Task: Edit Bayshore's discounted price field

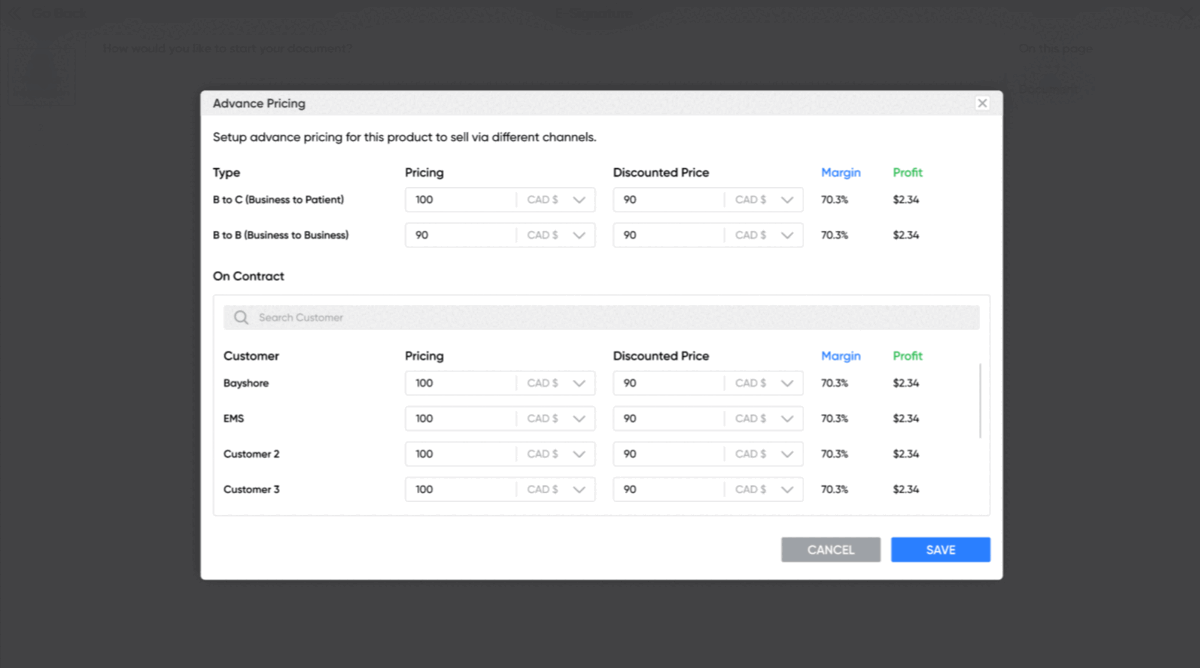Action: 668,383
